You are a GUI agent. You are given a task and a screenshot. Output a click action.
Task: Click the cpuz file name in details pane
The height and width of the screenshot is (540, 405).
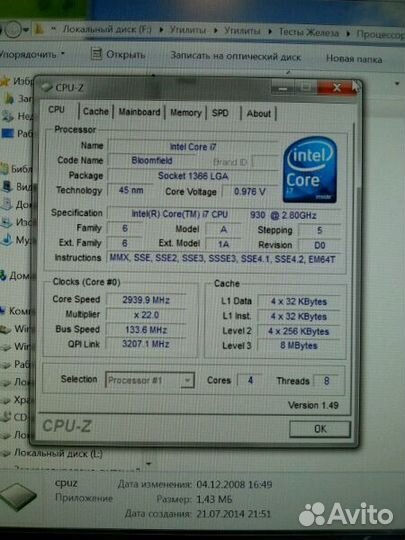[66, 483]
